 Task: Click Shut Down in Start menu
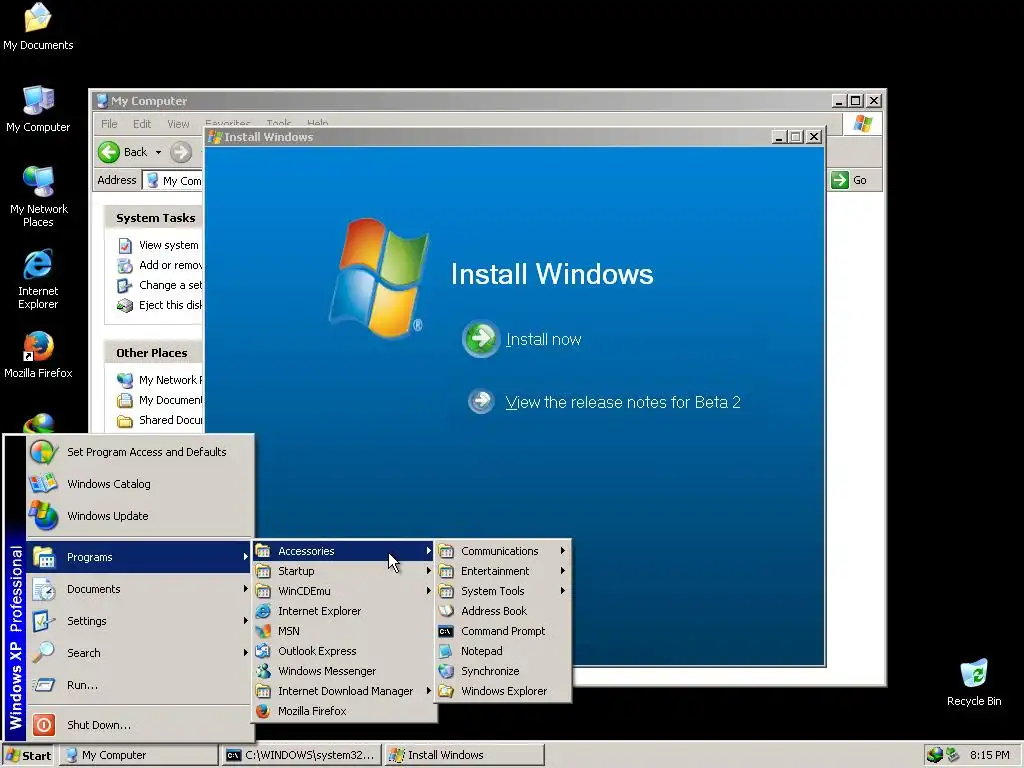coord(140,725)
